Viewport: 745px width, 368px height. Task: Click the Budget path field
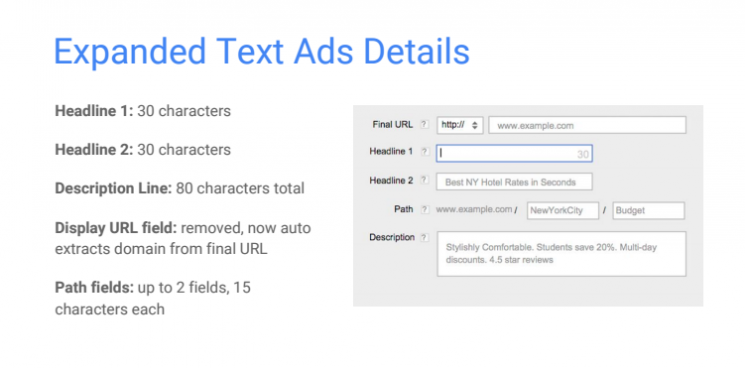coord(649,210)
